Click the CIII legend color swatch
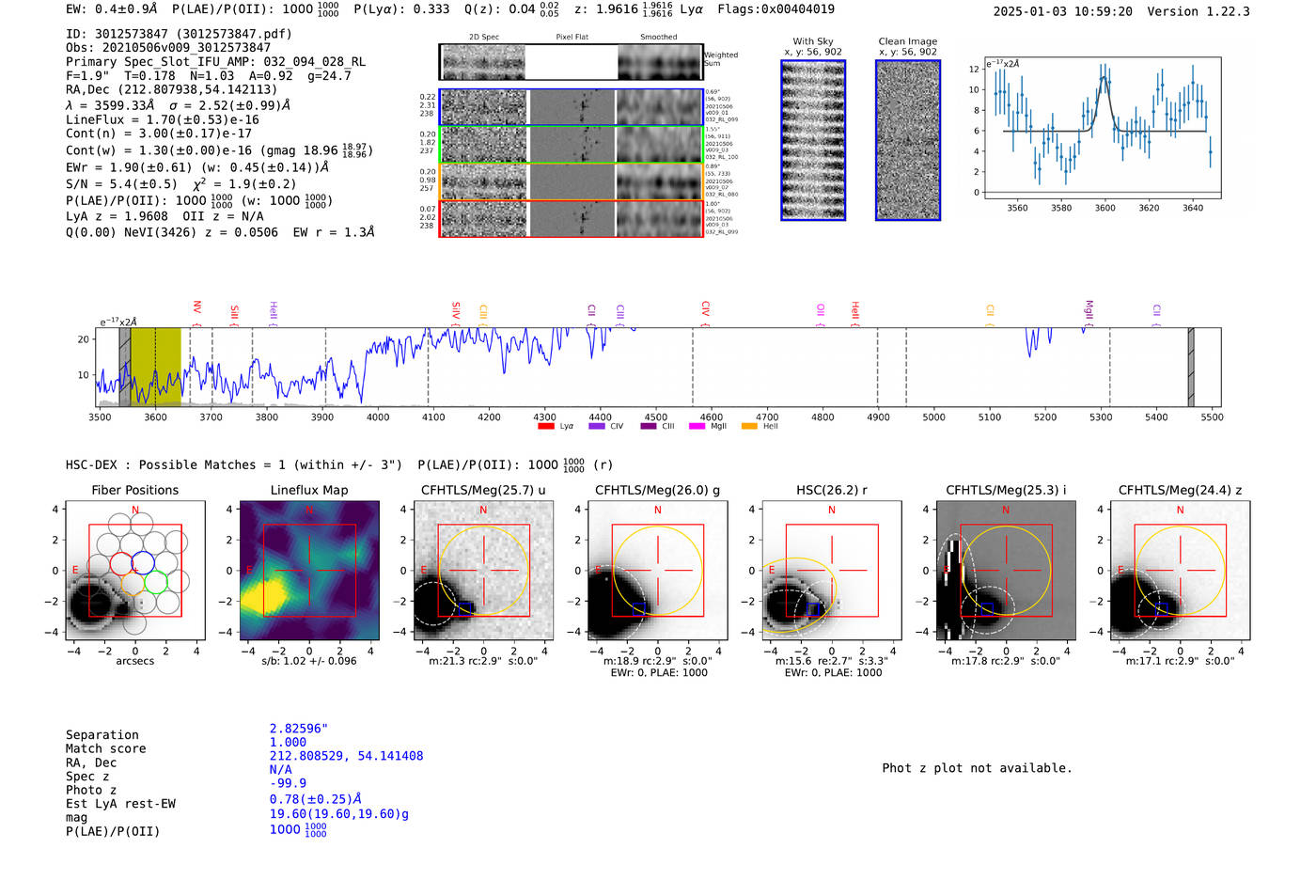The height and width of the screenshot is (896, 1316). (x=649, y=426)
